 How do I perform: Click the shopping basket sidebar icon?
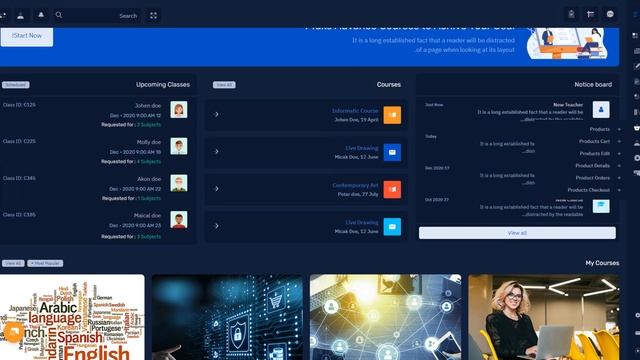pyautogui.click(x=636, y=128)
